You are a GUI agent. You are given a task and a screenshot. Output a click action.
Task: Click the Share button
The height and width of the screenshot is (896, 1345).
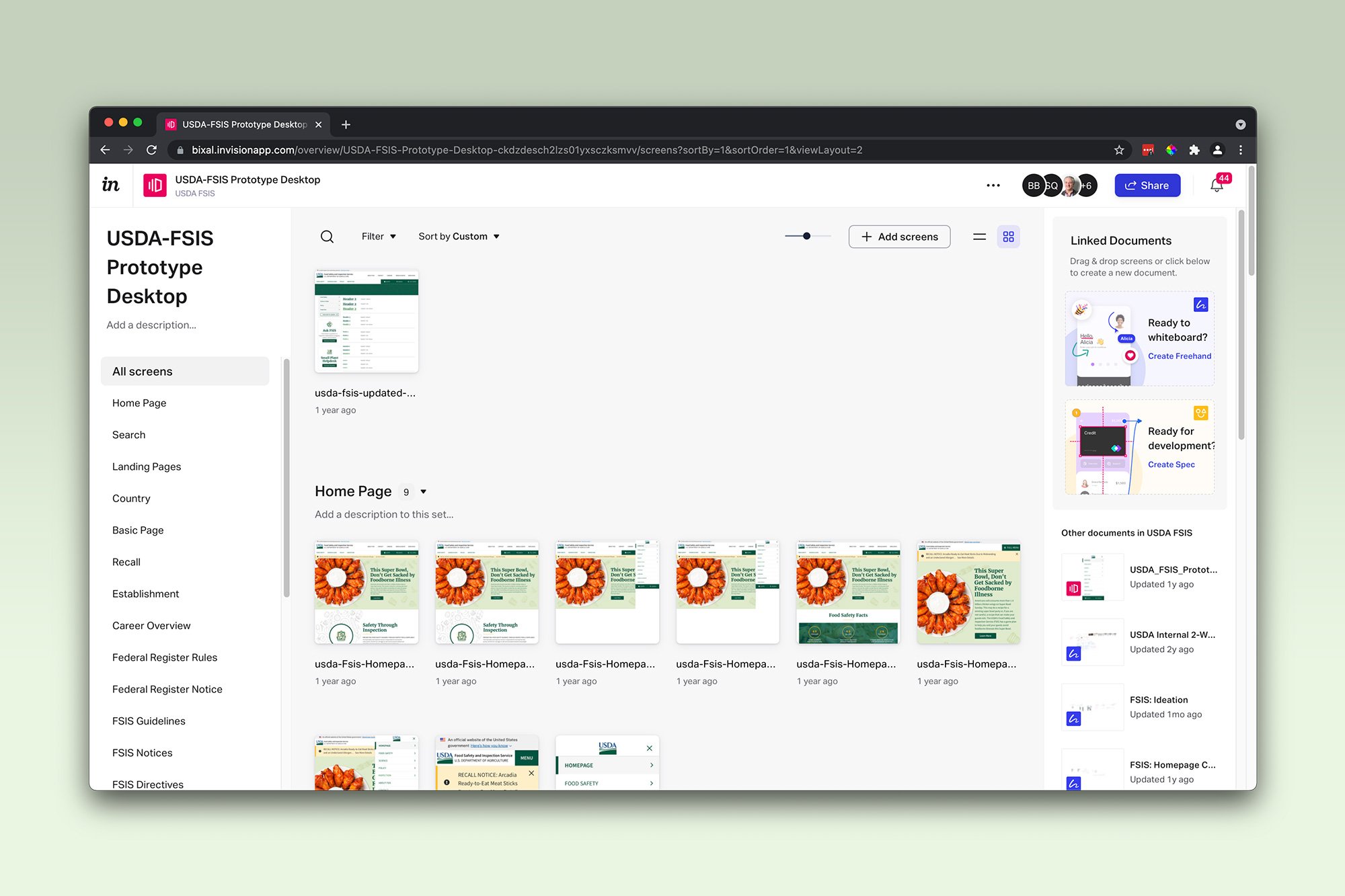pos(1147,186)
